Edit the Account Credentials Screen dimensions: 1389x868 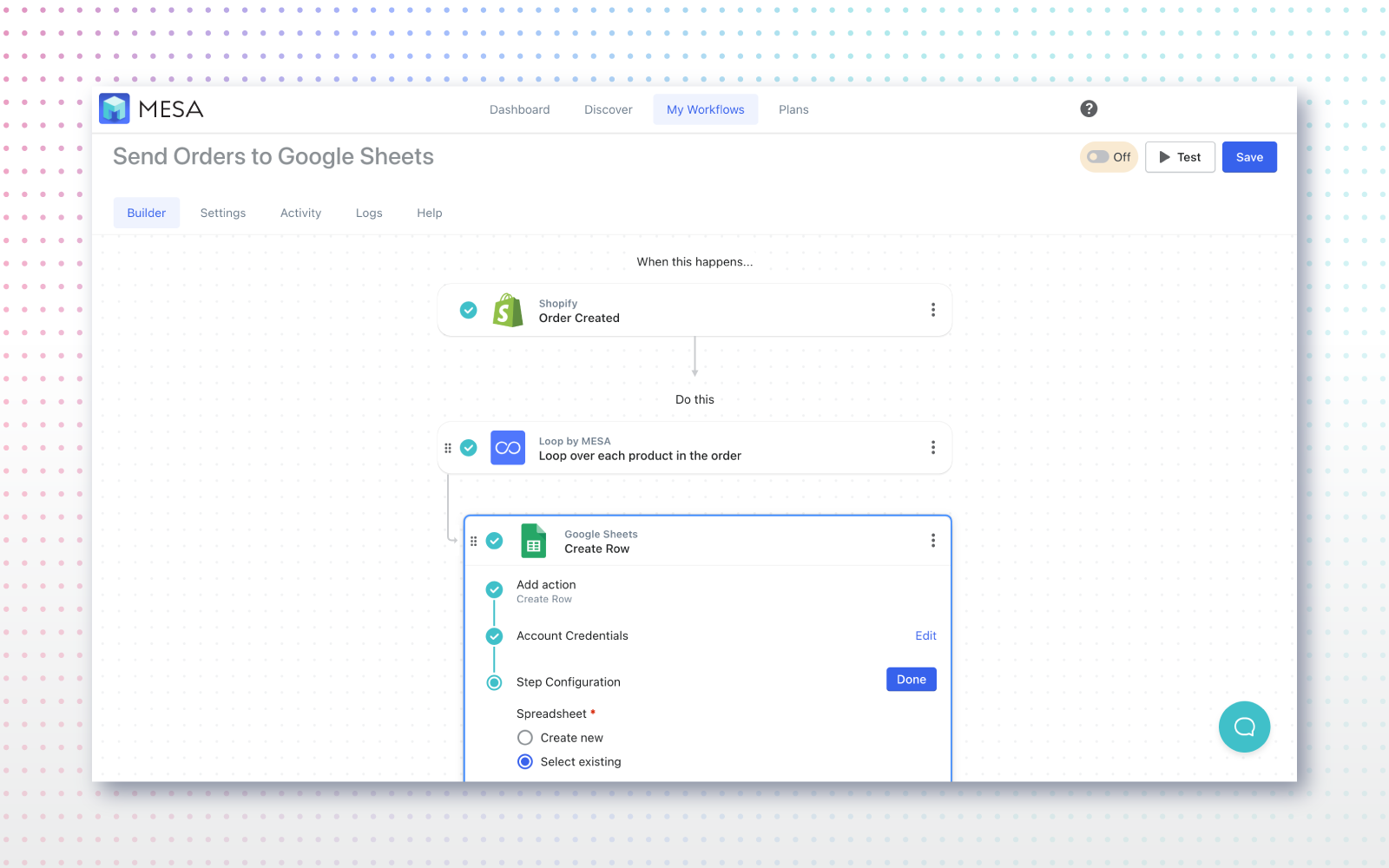(x=925, y=636)
